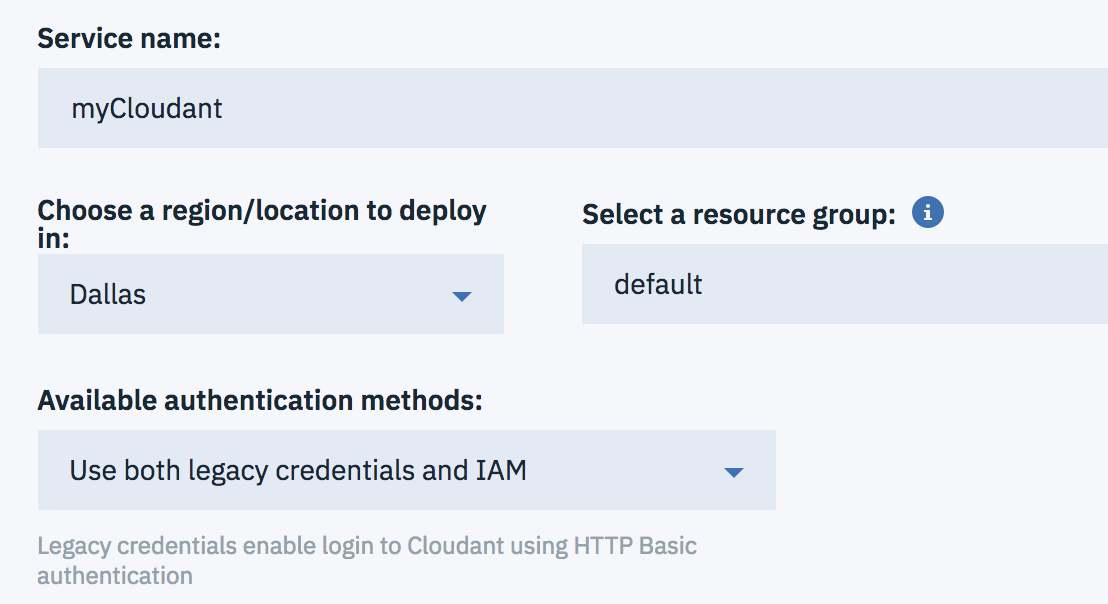
Task: Select the 'Dallas' text in region field
Action: [x=107, y=295]
